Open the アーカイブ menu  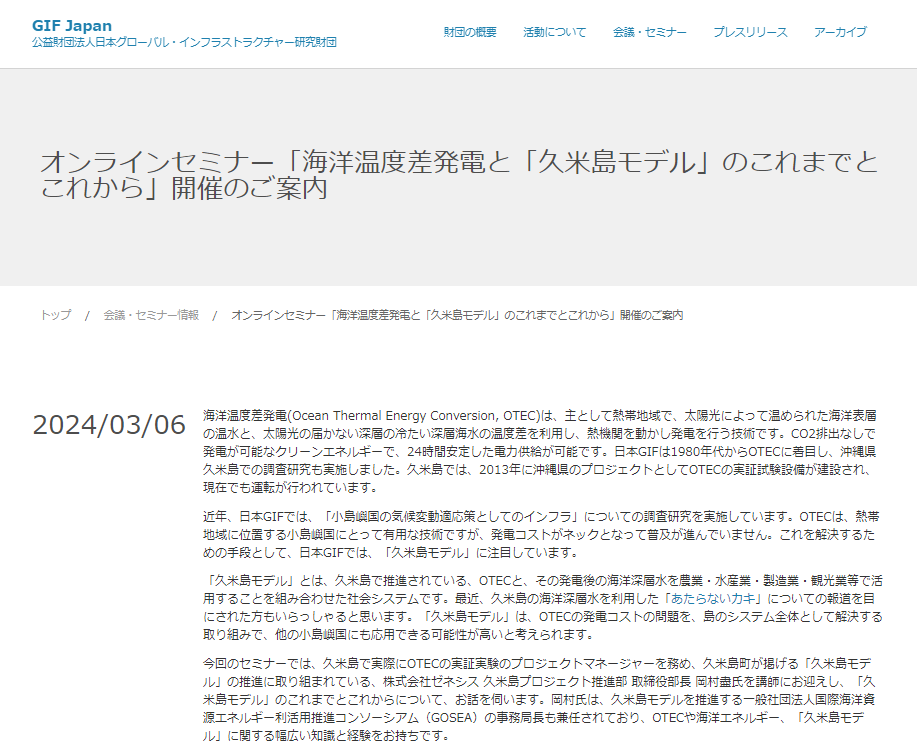pos(841,31)
